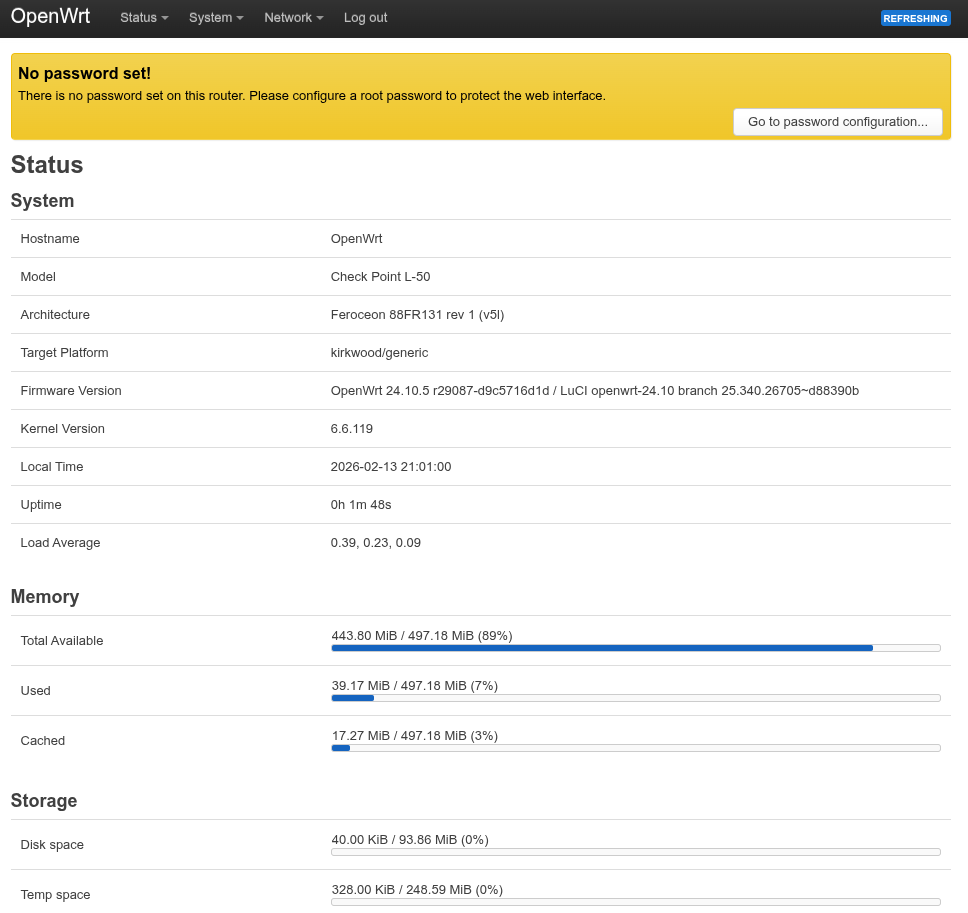
Task: Click the Cached memory progress bar
Action: click(635, 748)
